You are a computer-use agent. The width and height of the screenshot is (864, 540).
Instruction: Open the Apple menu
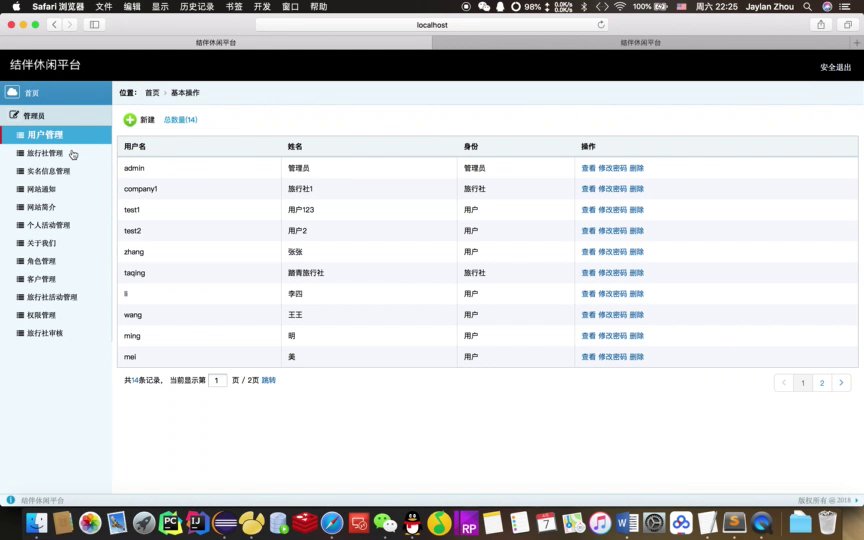[x=16, y=7]
